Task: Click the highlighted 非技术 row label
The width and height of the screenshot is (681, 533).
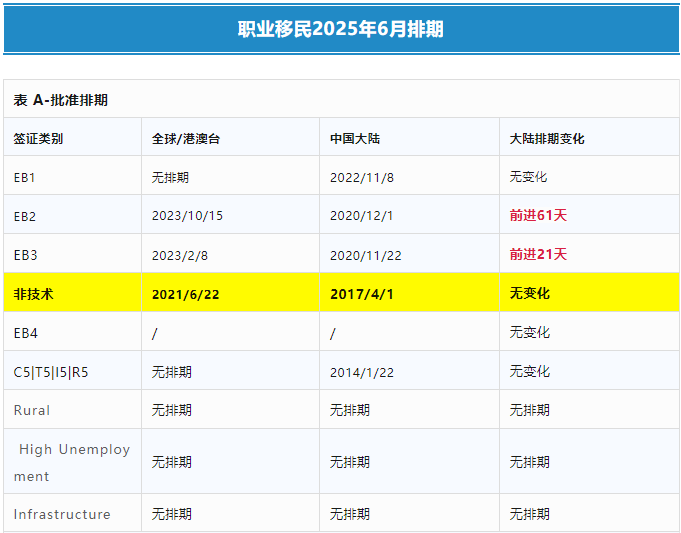Action: coord(33,294)
